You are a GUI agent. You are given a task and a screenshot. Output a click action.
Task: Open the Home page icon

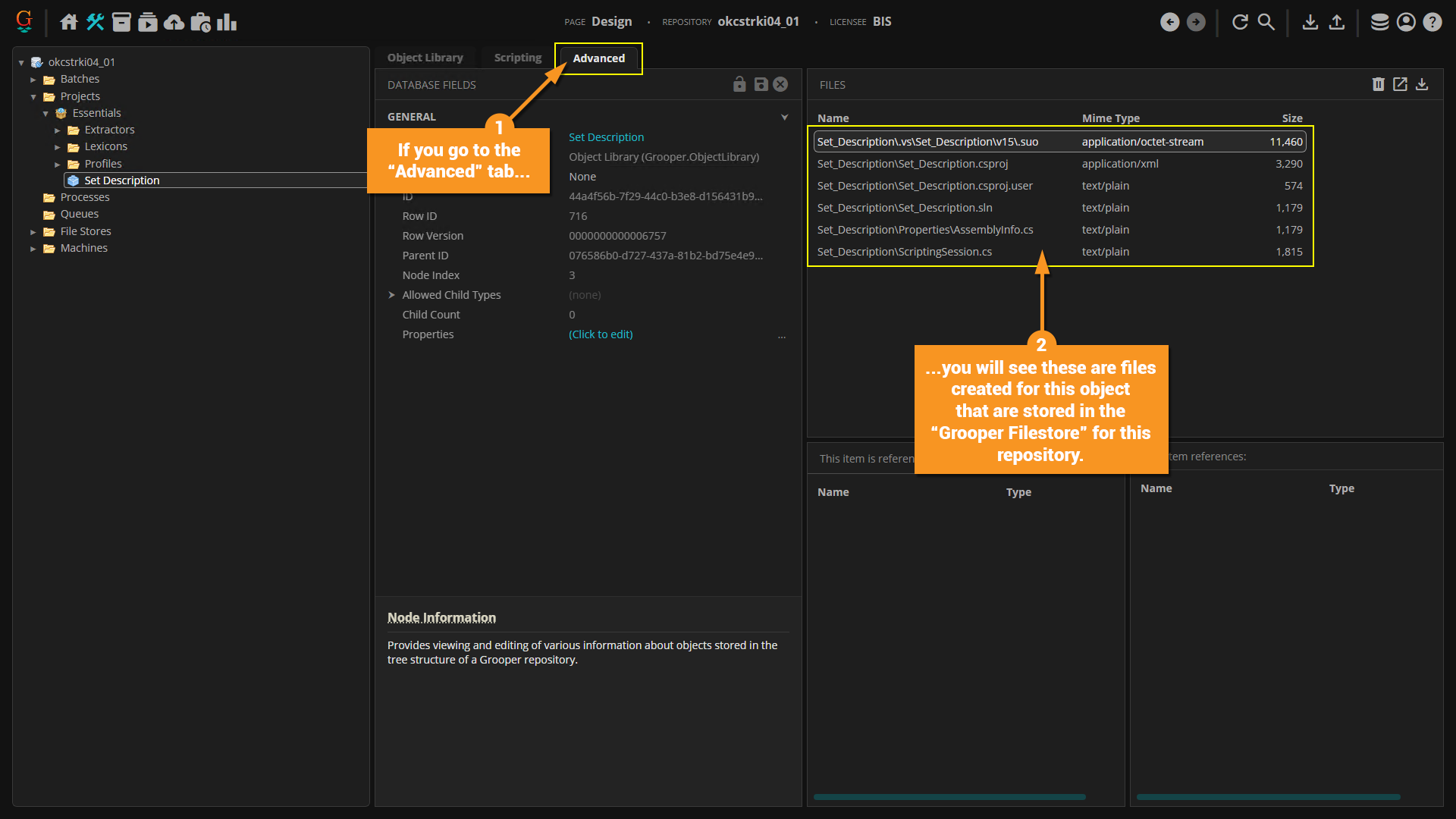pyautogui.click(x=69, y=22)
